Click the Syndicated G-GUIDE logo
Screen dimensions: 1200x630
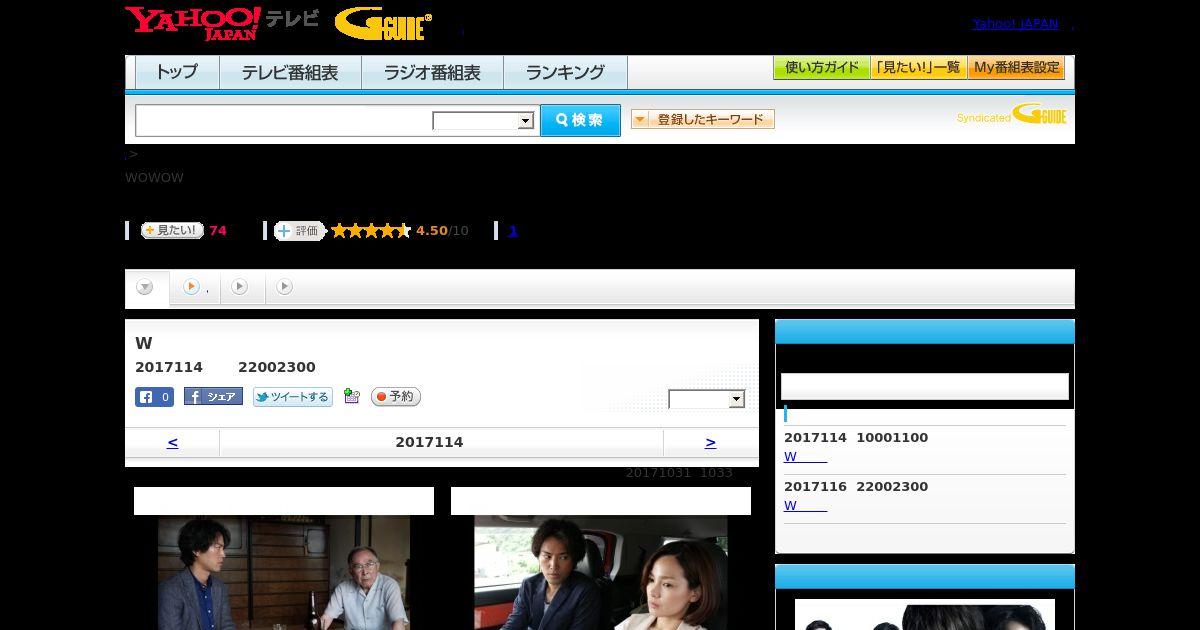point(1012,114)
